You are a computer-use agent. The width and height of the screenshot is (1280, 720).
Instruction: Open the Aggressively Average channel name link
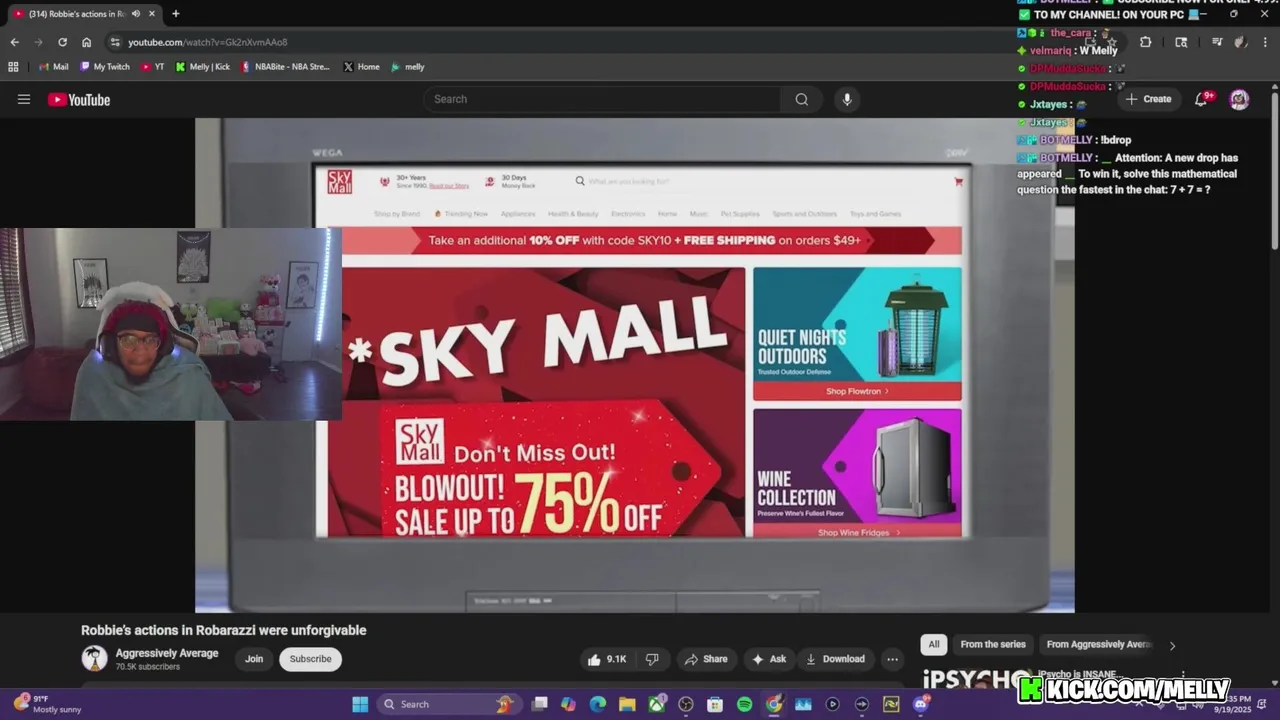click(x=167, y=653)
